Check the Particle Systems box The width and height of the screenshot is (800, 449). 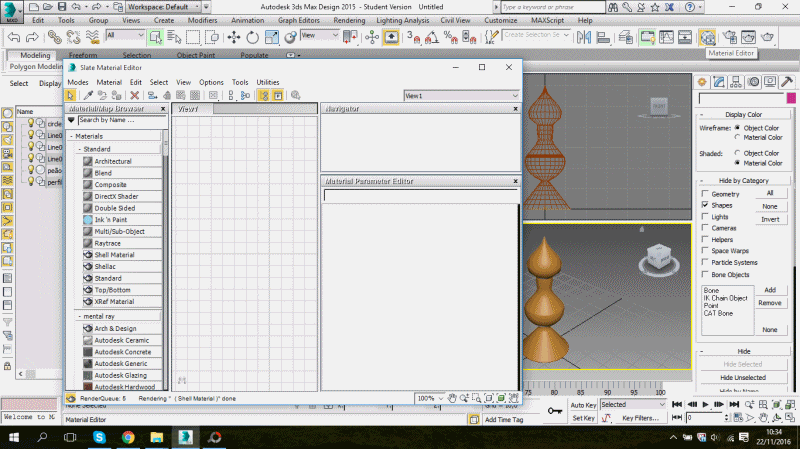[705, 262]
